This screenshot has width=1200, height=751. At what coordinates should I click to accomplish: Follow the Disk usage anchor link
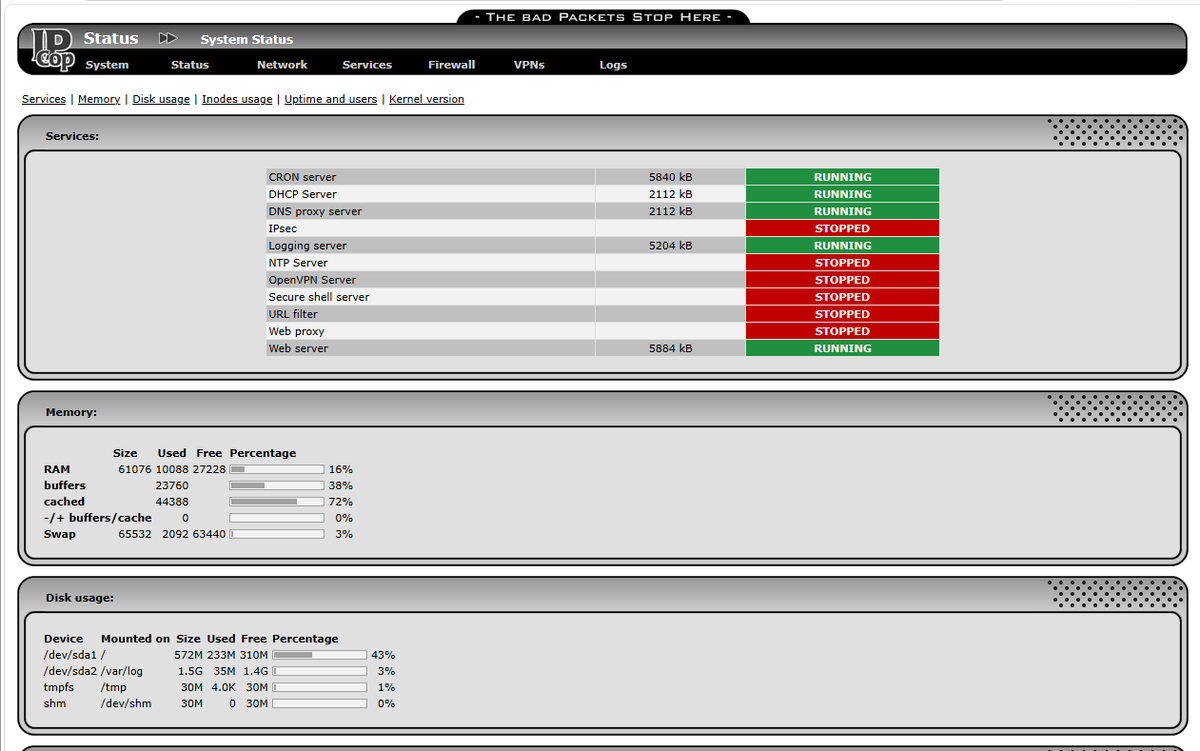161,100
